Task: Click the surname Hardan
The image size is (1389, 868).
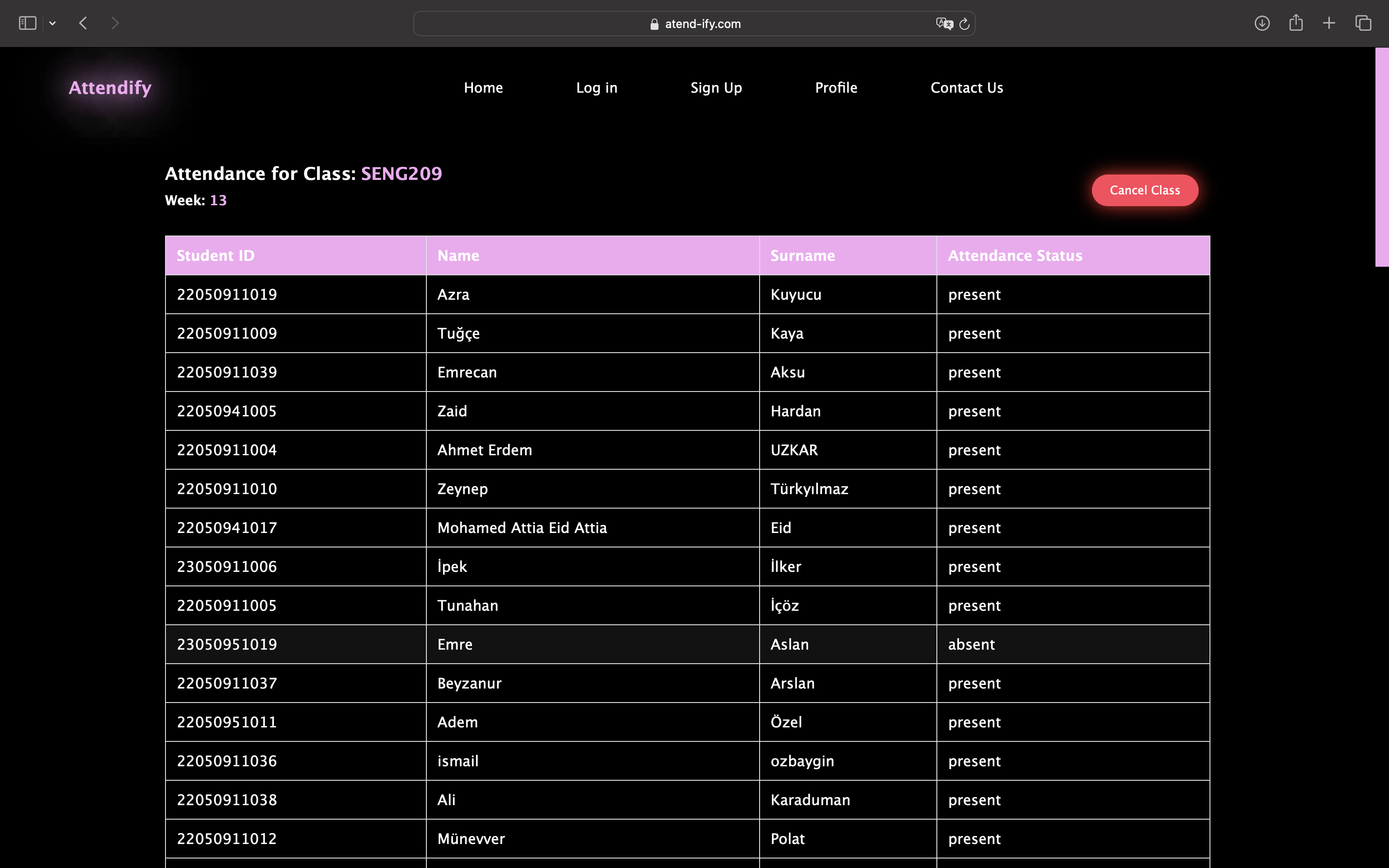Action: pyautogui.click(x=795, y=411)
